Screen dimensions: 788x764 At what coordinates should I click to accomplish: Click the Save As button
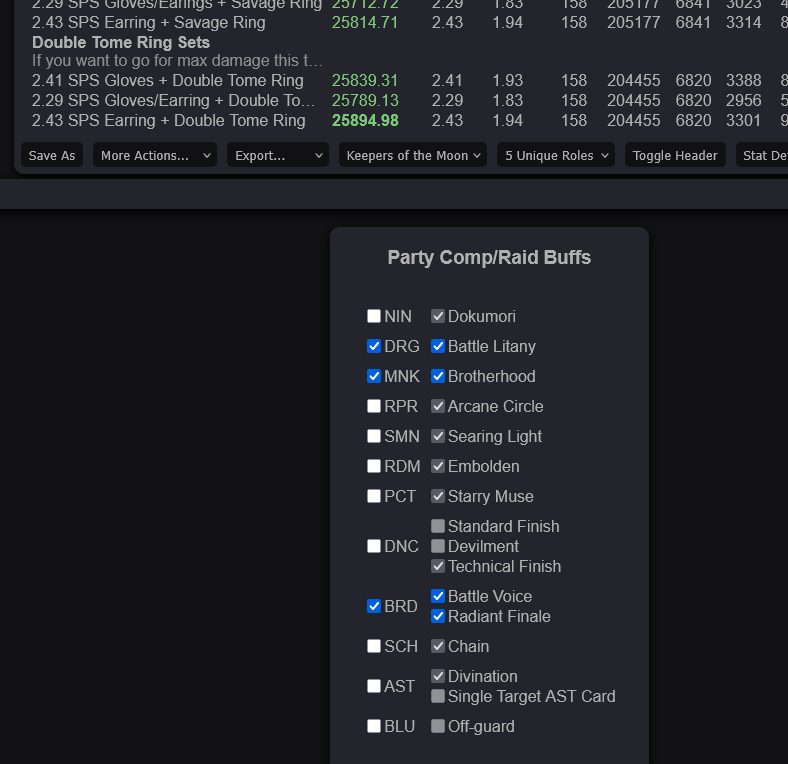[x=52, y=155]
